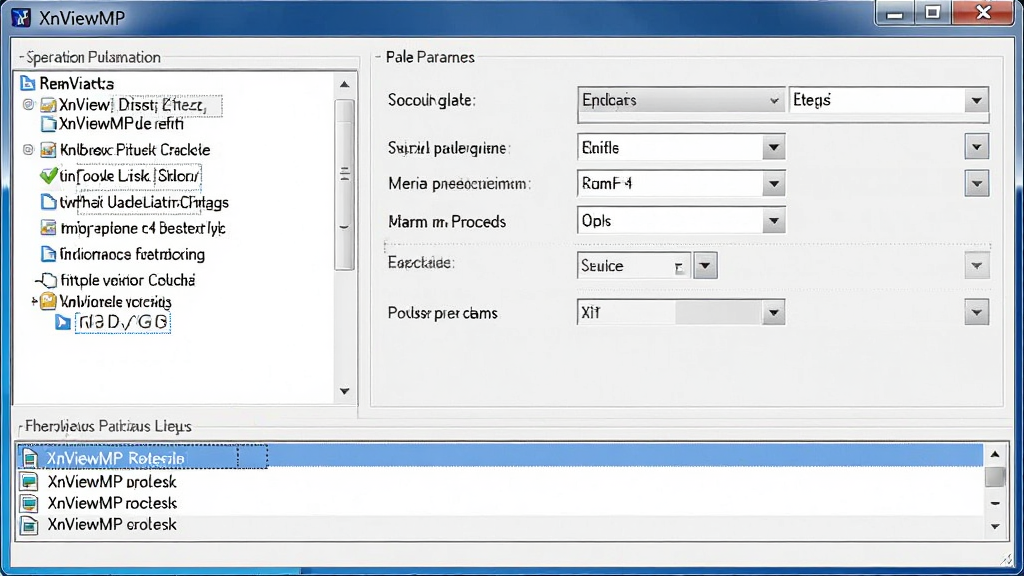
Task: Click the icon beside XnViewMP roctesk
Action: point(29,504)
